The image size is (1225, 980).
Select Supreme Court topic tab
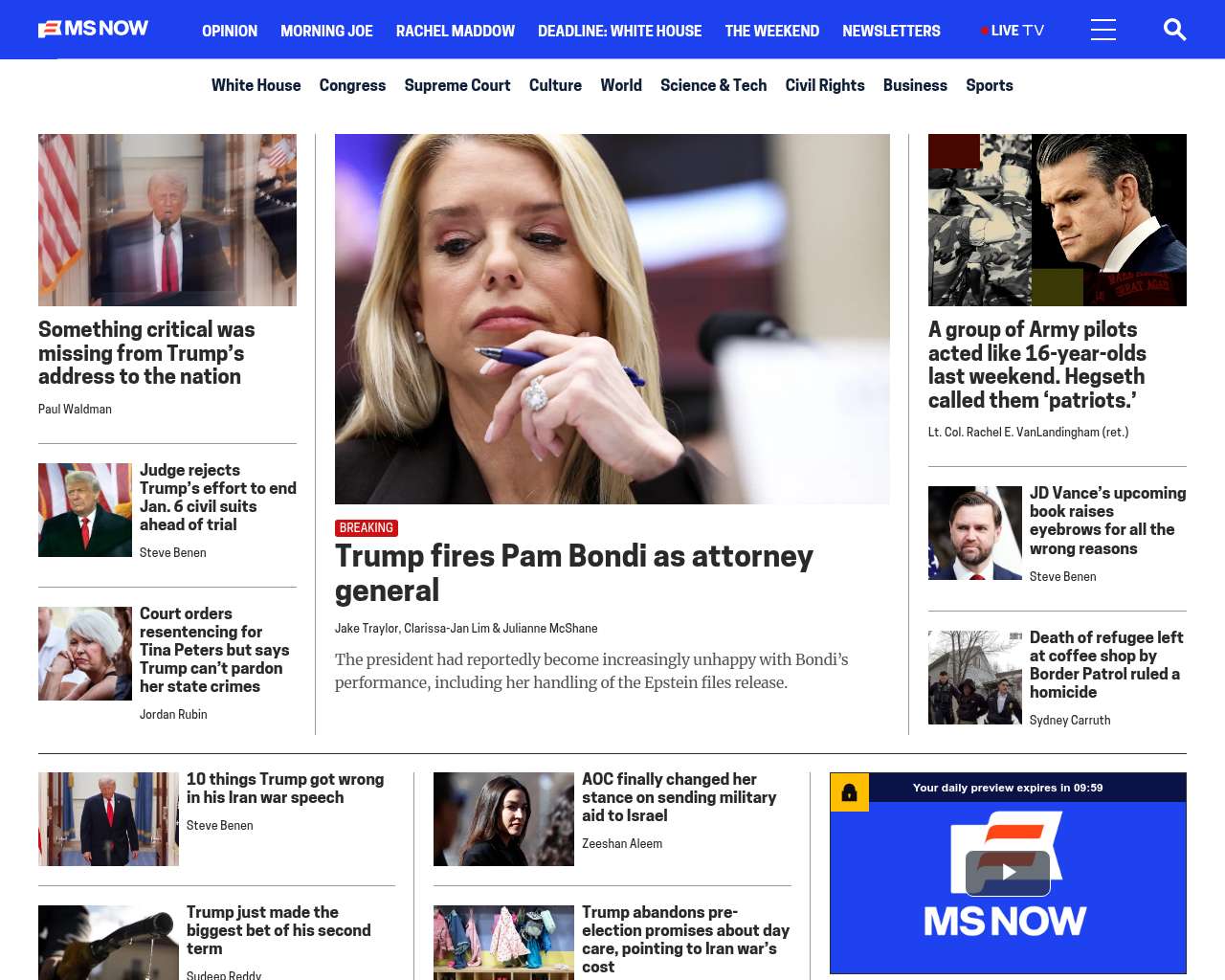pyautogui.click(x=457, y=85)
